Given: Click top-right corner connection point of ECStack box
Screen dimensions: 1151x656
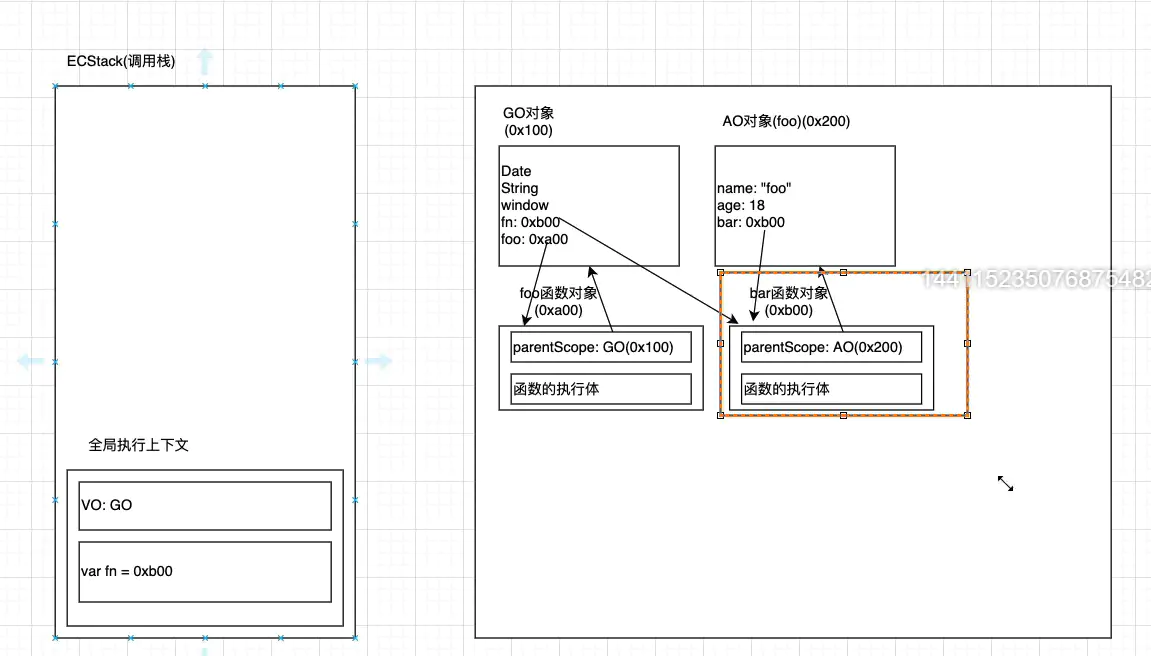Looking at the screenshot, I should tap(355, 87).
